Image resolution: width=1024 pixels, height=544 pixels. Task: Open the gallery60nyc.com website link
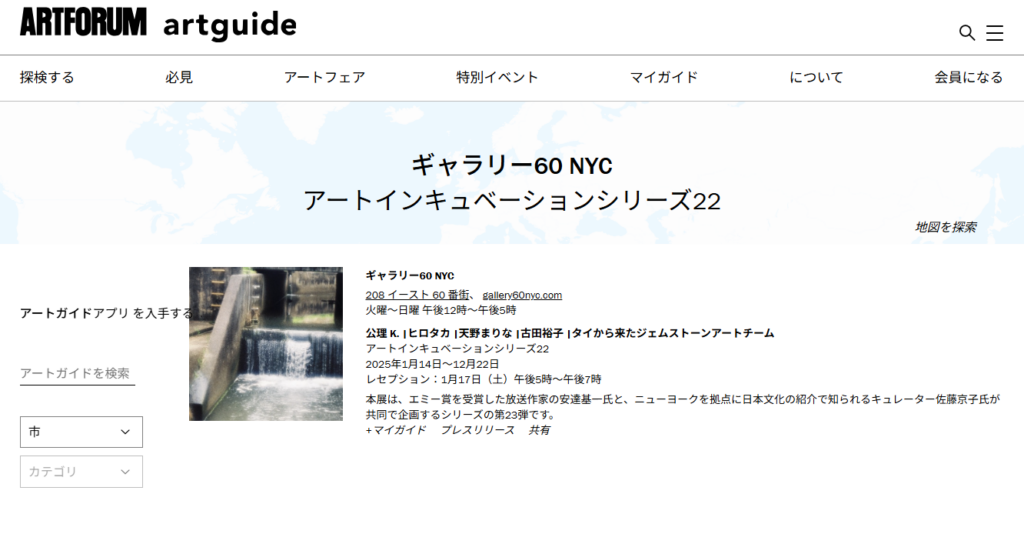522,295
